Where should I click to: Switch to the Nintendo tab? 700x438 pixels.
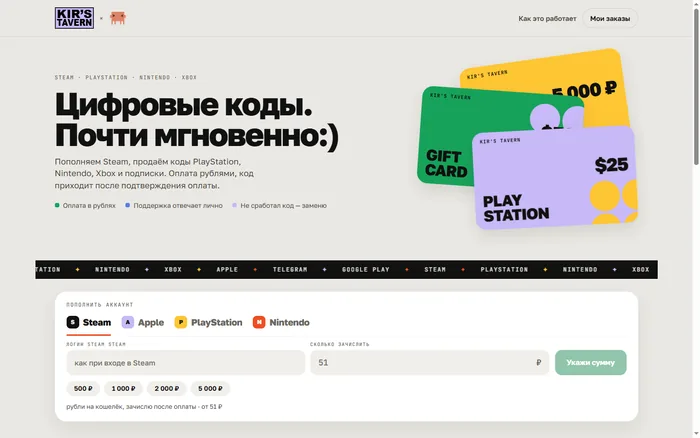click(281, 322)
